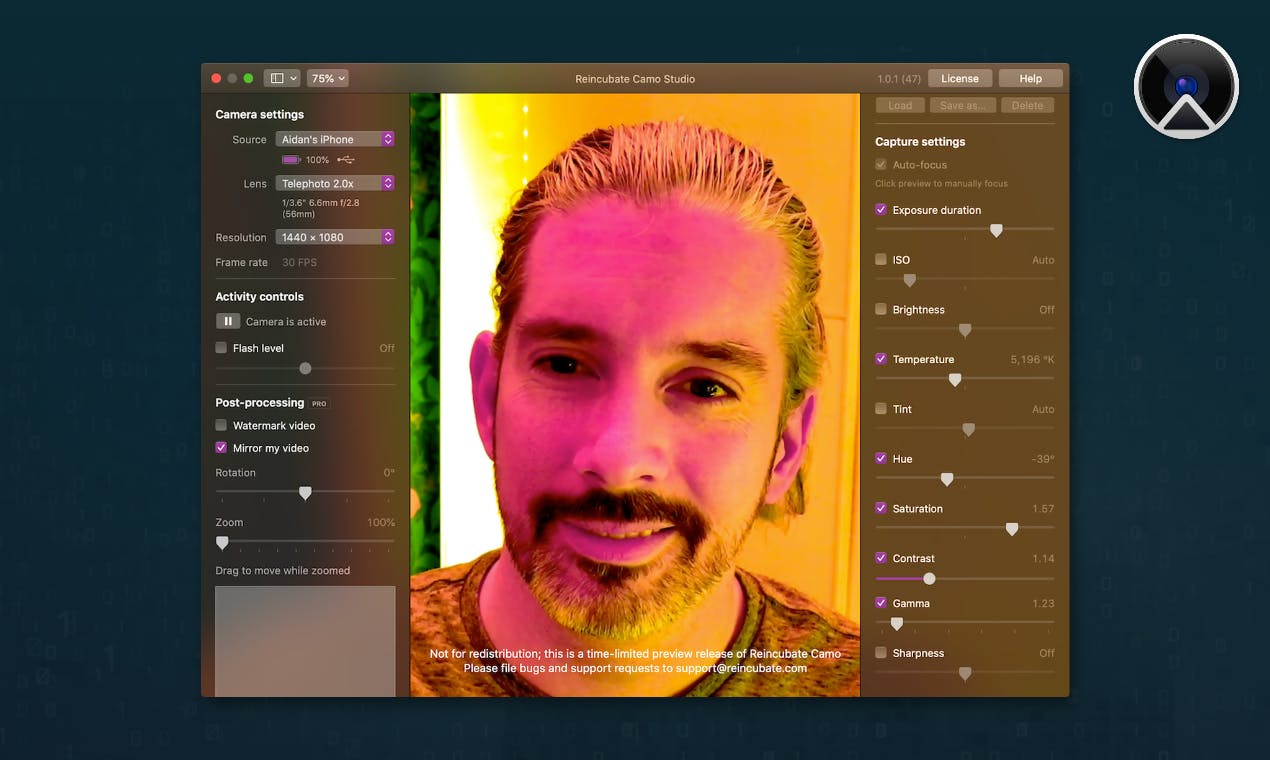Toggle the sidebar layout icon
The image size is (1270, 760).
coord(277,78)
